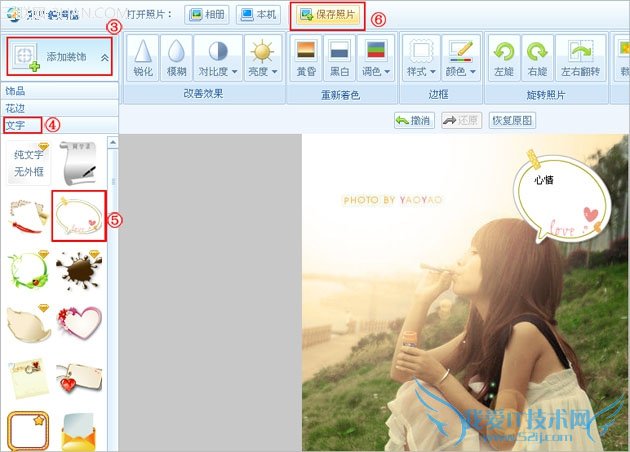The width and height of the screenshot is (630, 452).
Task: Select the notepaper with chili frame
Action: point(28,217)
